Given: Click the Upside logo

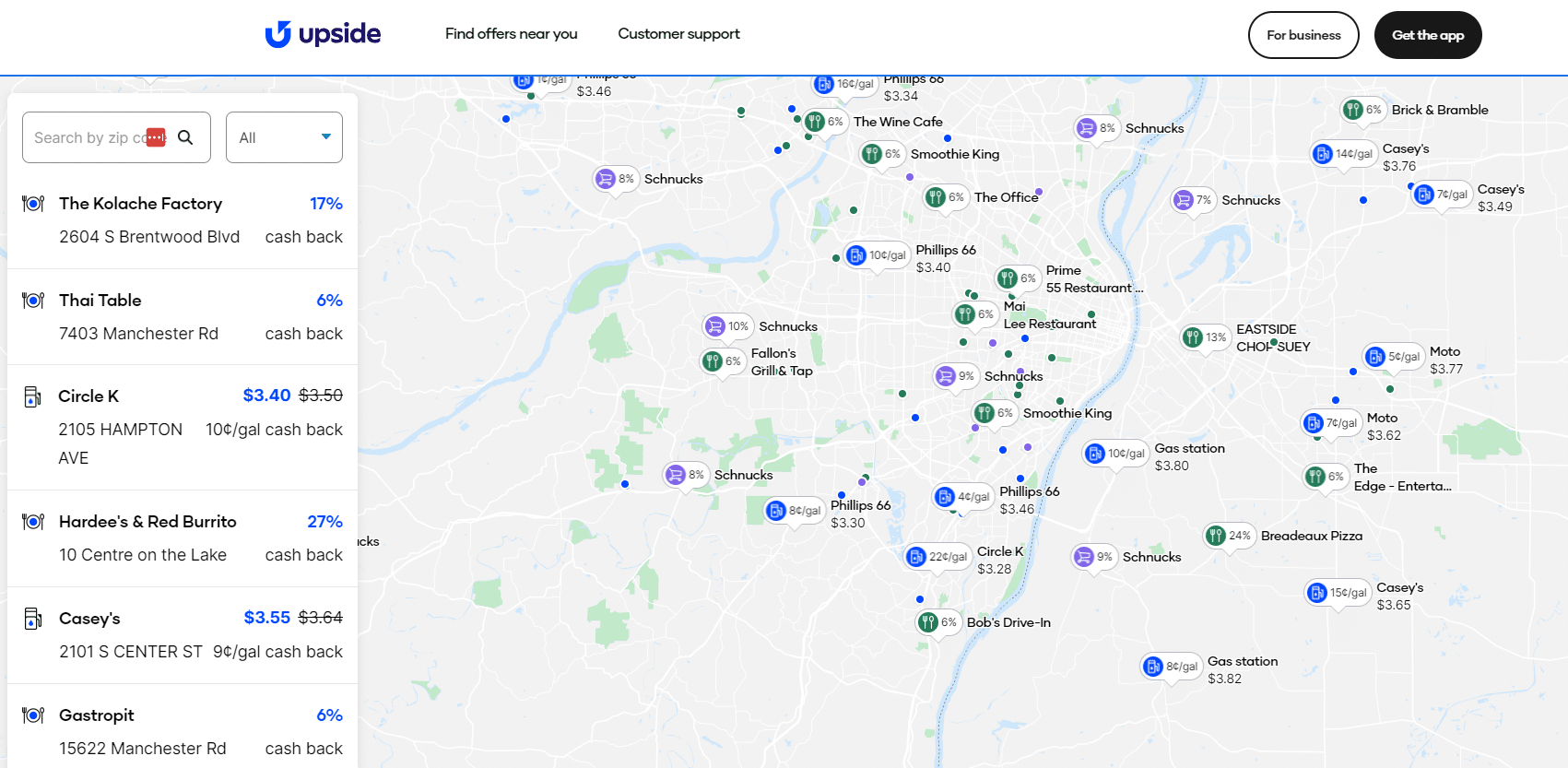Looking at the screenshot, I should click(x=323, y=34).
